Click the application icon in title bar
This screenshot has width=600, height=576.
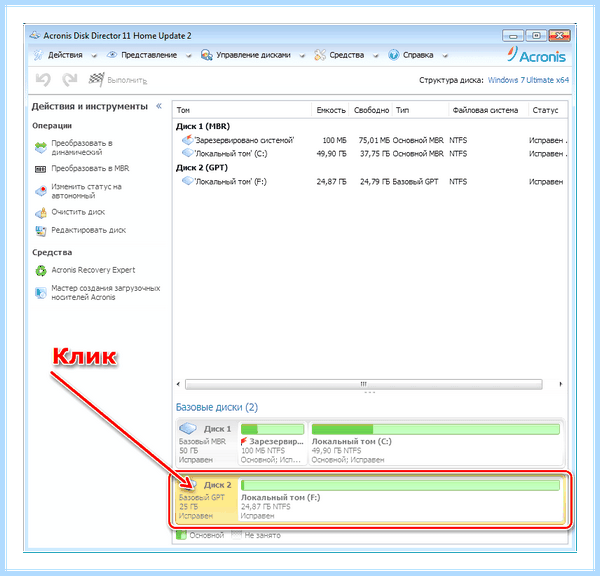[x=35, y=35]
